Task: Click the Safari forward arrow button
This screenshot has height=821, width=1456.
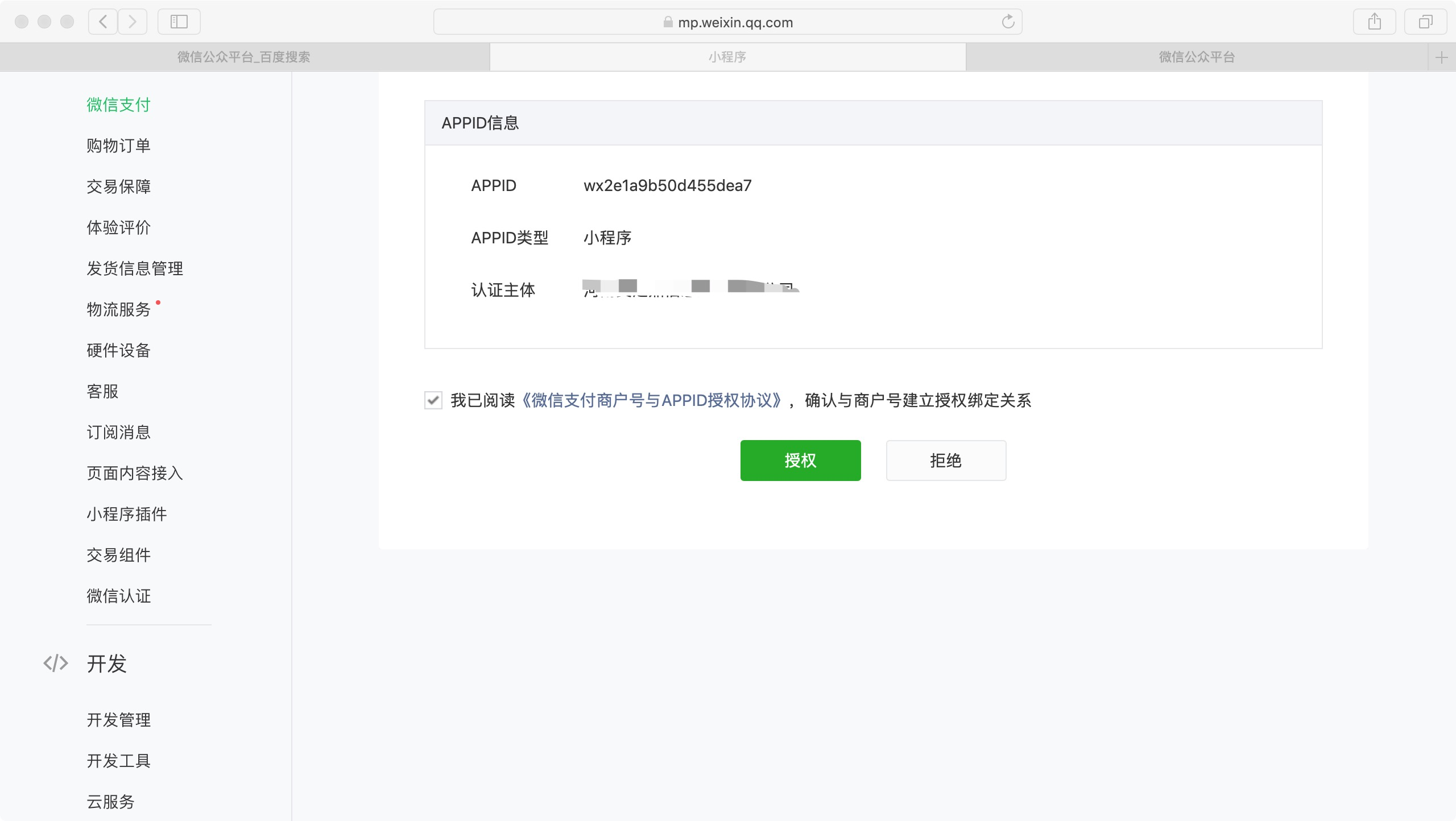Action: pyautogui.click(x=133, y=22)
